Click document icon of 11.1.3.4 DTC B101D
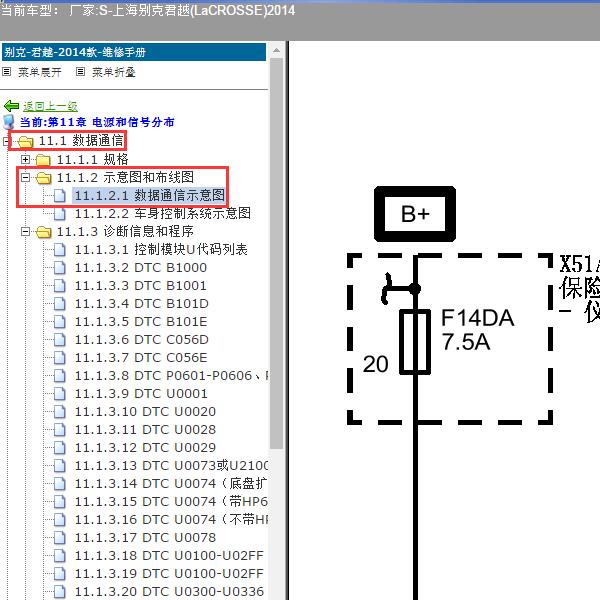The image size is (600, 600). click(59, 304)
